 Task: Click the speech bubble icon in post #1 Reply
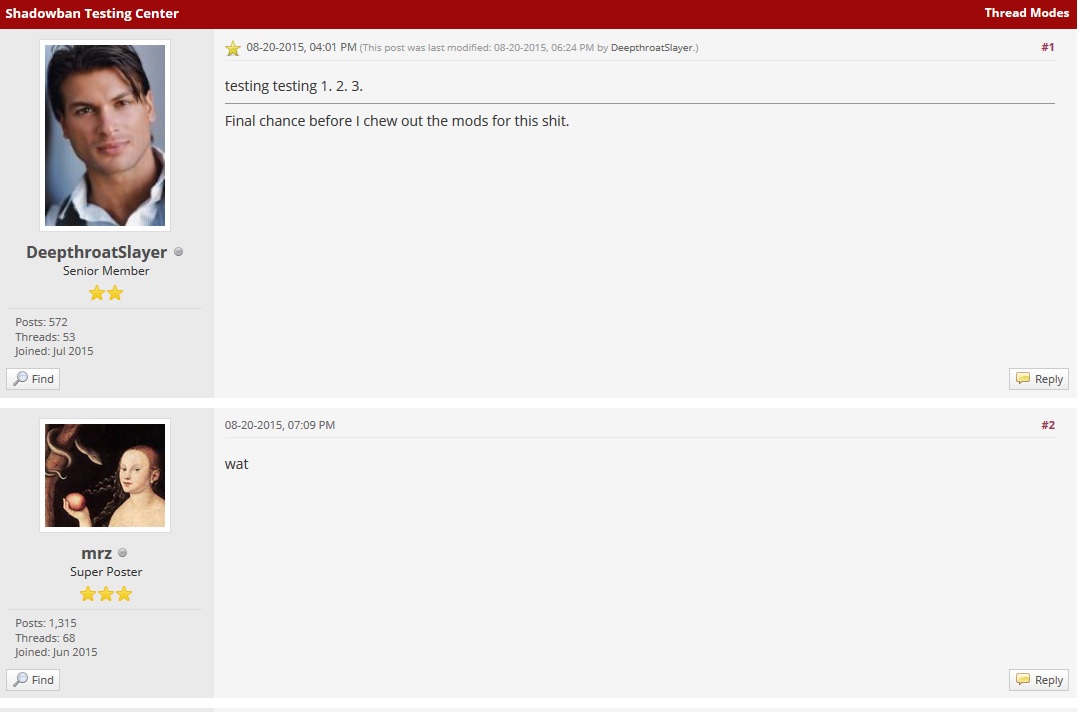pyautogui.click(x=1023, y=378)
